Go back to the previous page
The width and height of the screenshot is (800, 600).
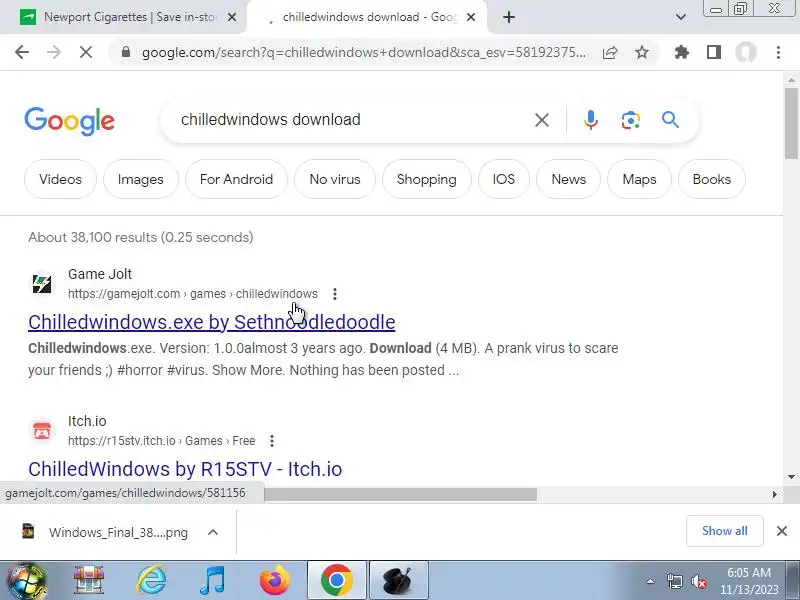click(x=22, y=52)
